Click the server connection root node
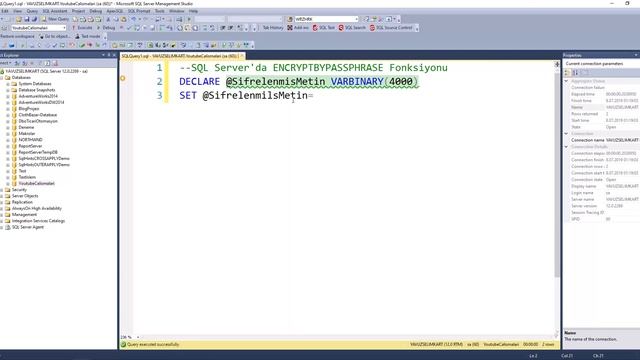Viewport: 640px width, 360px height. [x=47, y=71]
